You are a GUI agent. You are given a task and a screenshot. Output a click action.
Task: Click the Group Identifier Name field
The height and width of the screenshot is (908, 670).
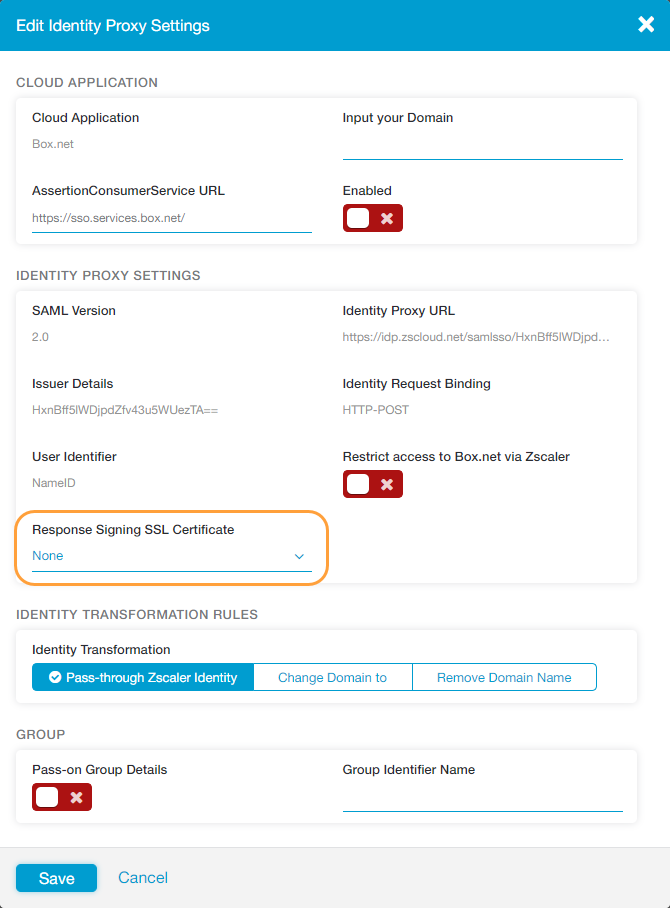coord(482,798)
